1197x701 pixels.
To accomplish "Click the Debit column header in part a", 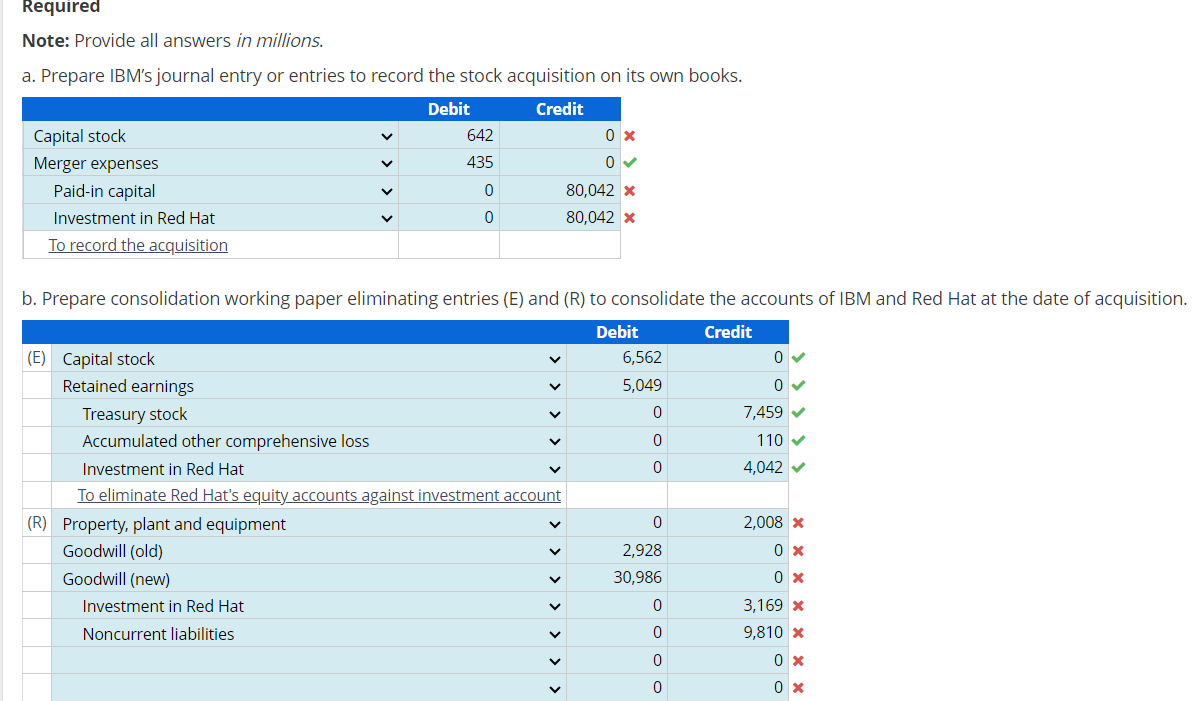I will pos(449,109).
